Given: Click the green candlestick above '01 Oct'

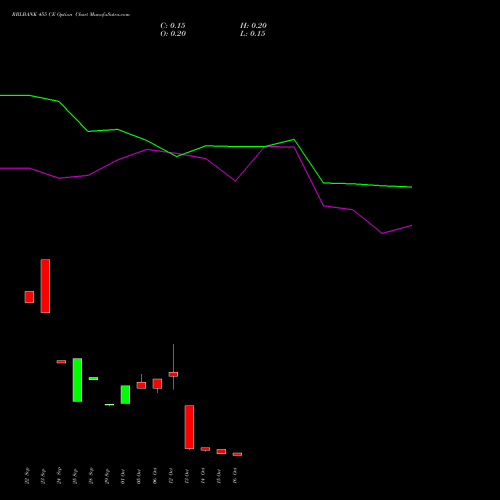Looking at the screenshot, I should point(125,395).
